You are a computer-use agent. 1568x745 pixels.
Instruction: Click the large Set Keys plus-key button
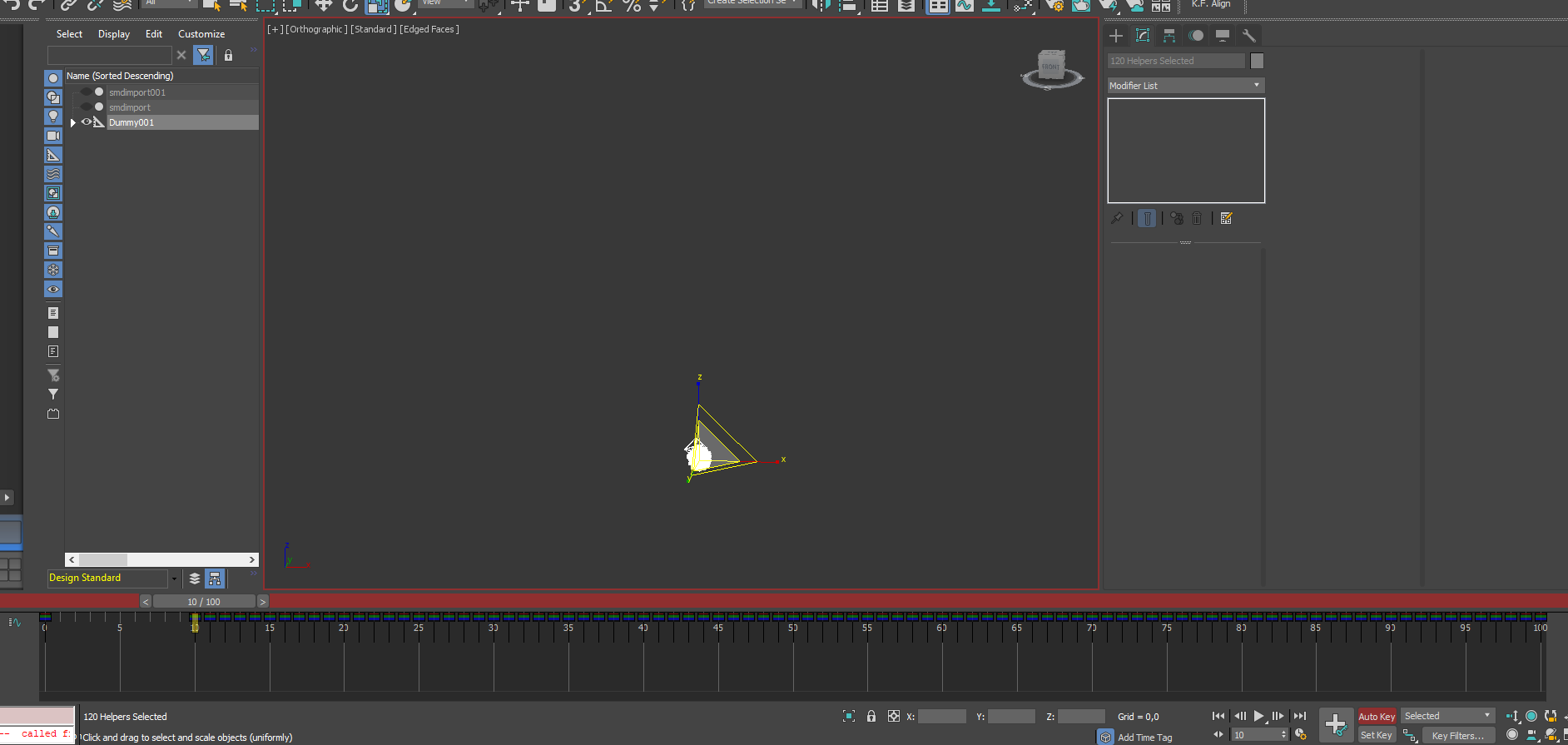pos(1336,725)
